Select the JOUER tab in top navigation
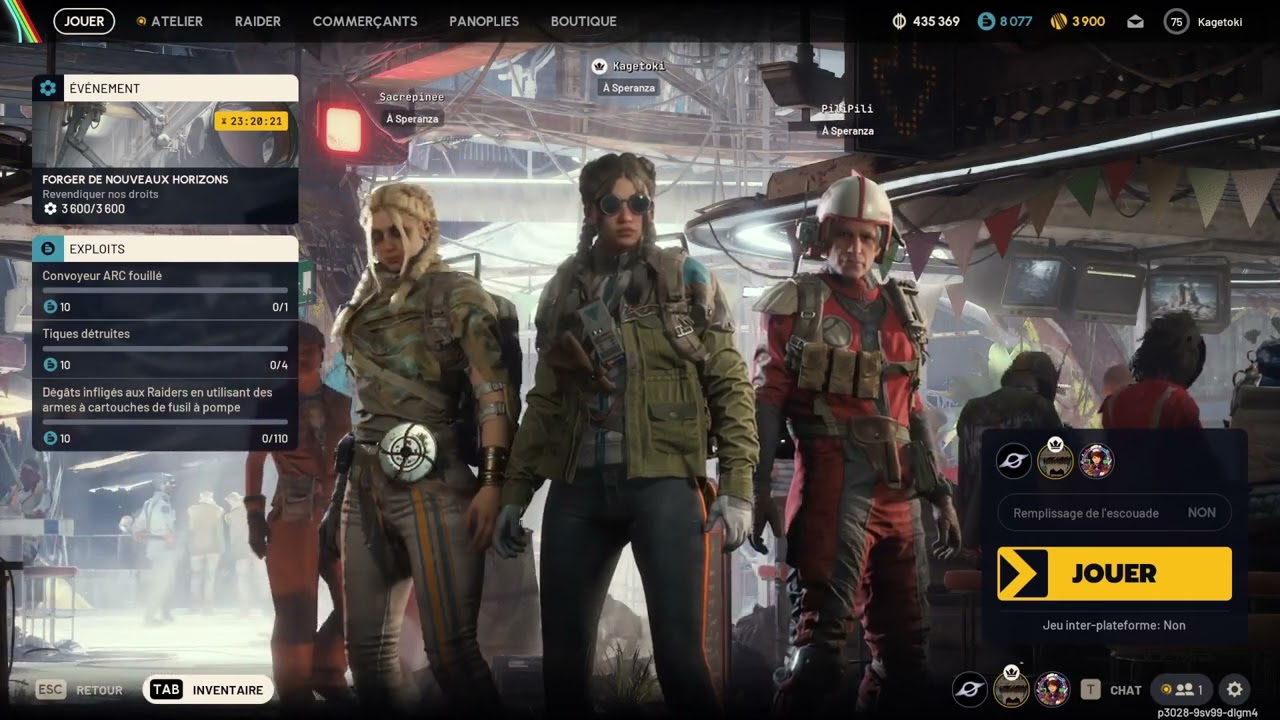 (84, 21)
